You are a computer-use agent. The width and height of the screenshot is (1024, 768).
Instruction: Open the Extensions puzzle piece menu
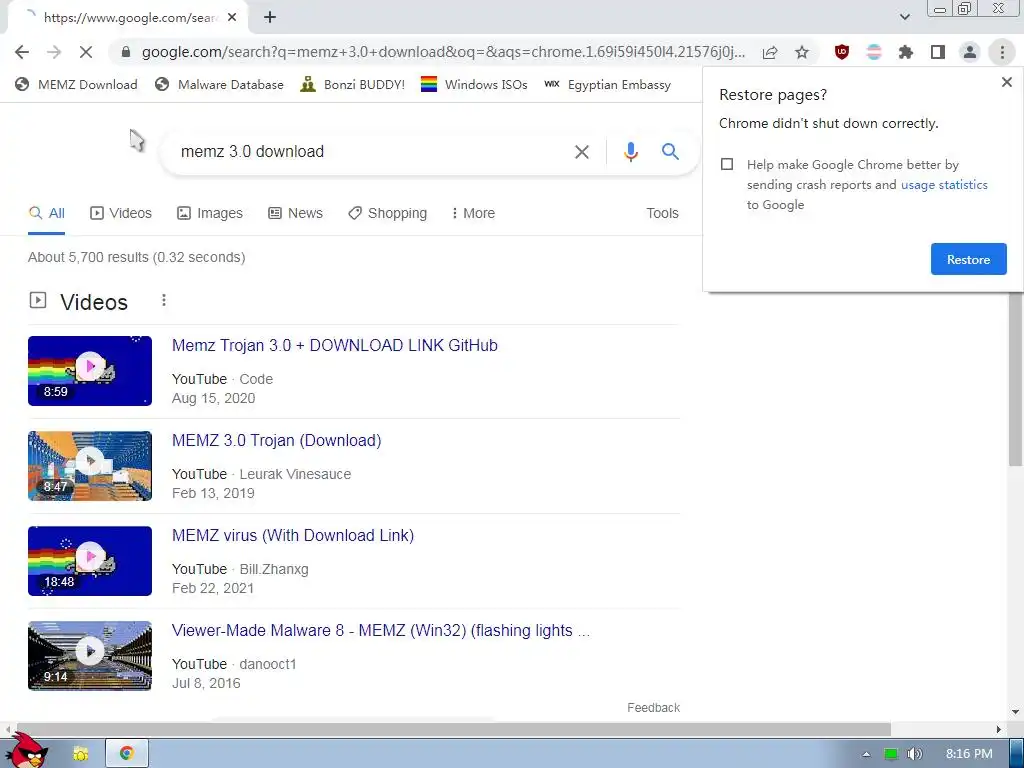(x=906, y=52)
